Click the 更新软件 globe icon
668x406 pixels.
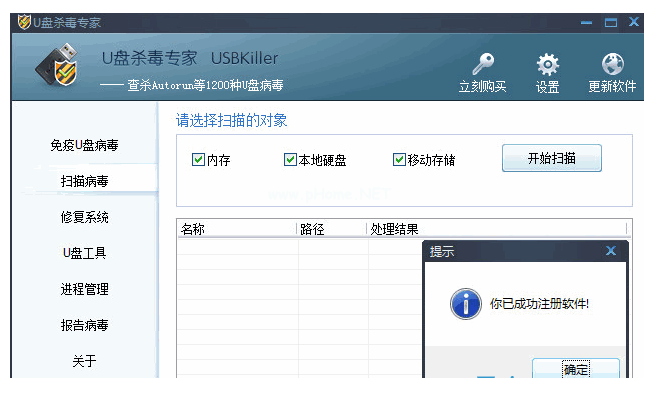tap(612, 65)
